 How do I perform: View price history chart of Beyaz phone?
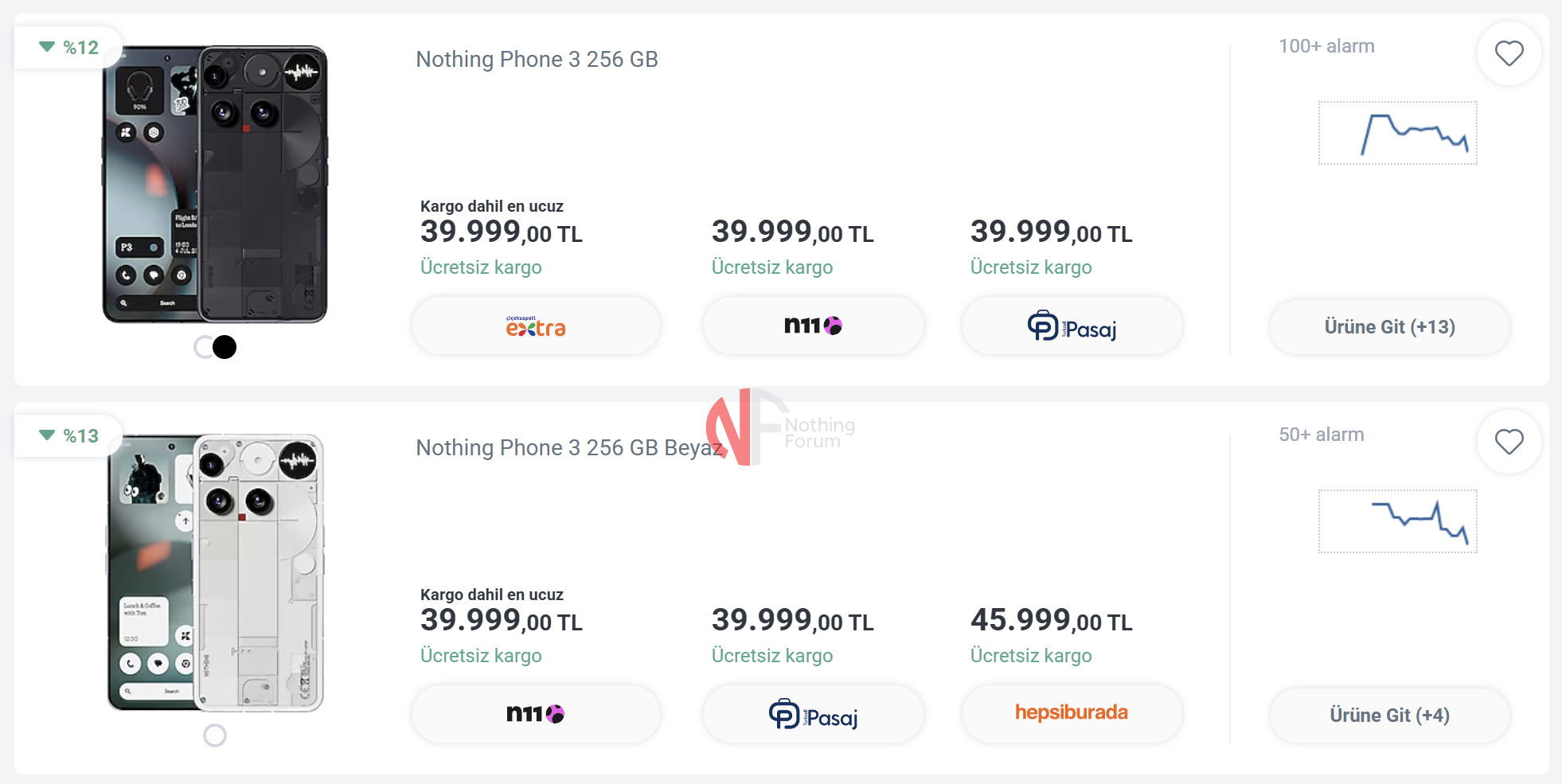pos(1397,521)
